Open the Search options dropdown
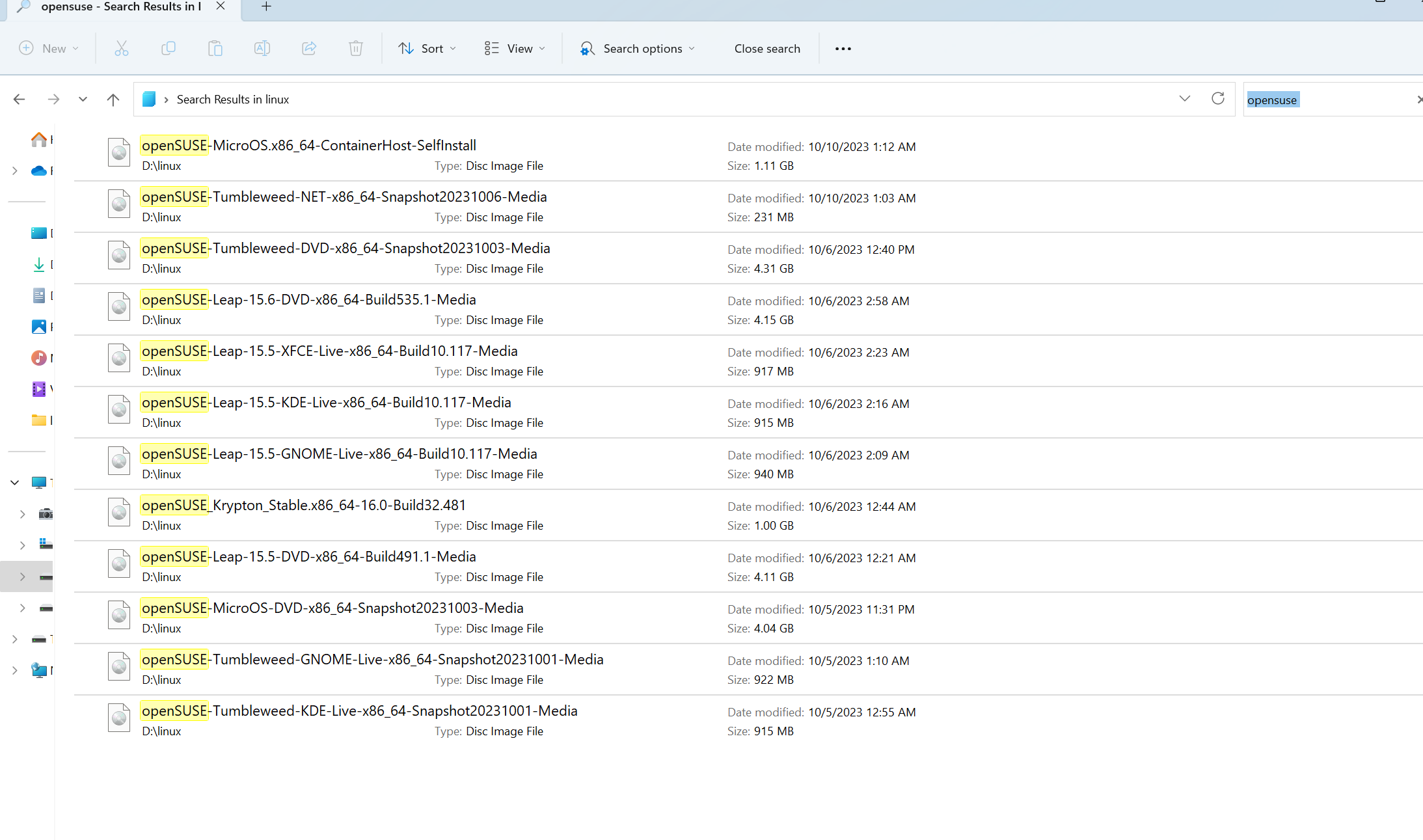 pyautogui.click(x=638, y=49)
